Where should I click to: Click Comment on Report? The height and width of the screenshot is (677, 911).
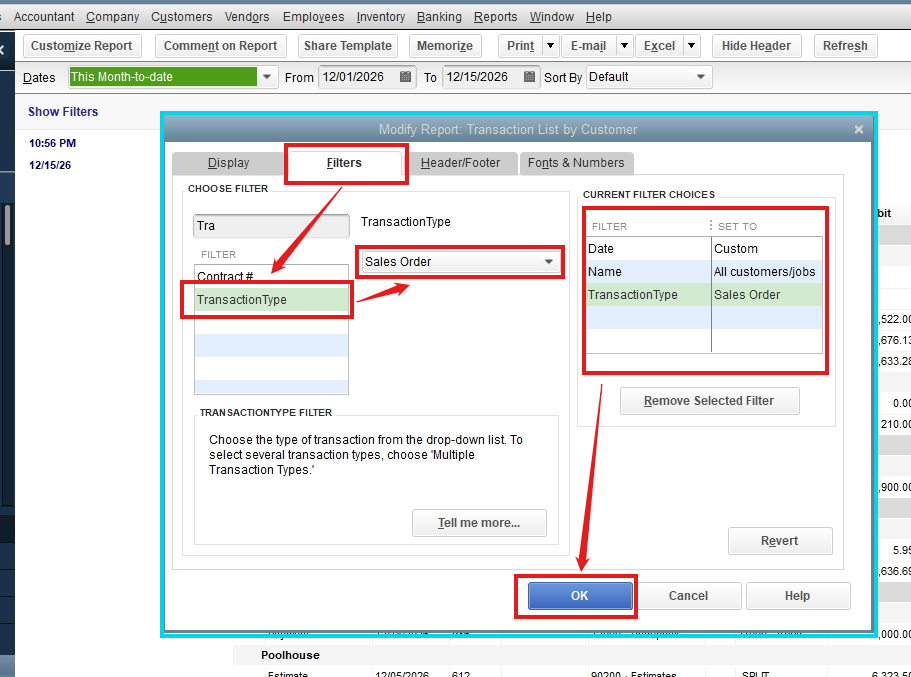[x=220, y=46]
